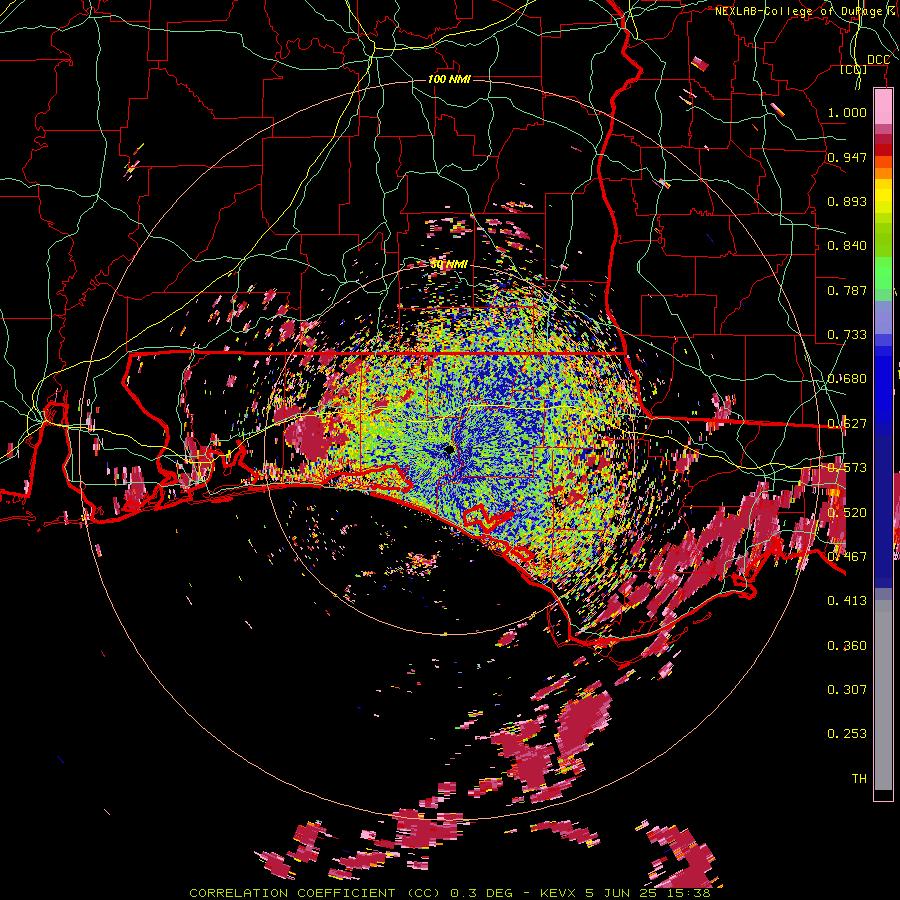
Task: Click the DCC label above the color scale
Action: (878, 60)
